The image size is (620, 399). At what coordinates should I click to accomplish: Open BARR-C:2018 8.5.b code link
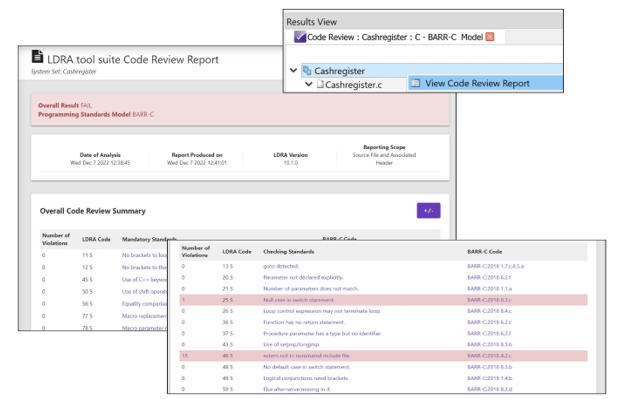(490, 344)
